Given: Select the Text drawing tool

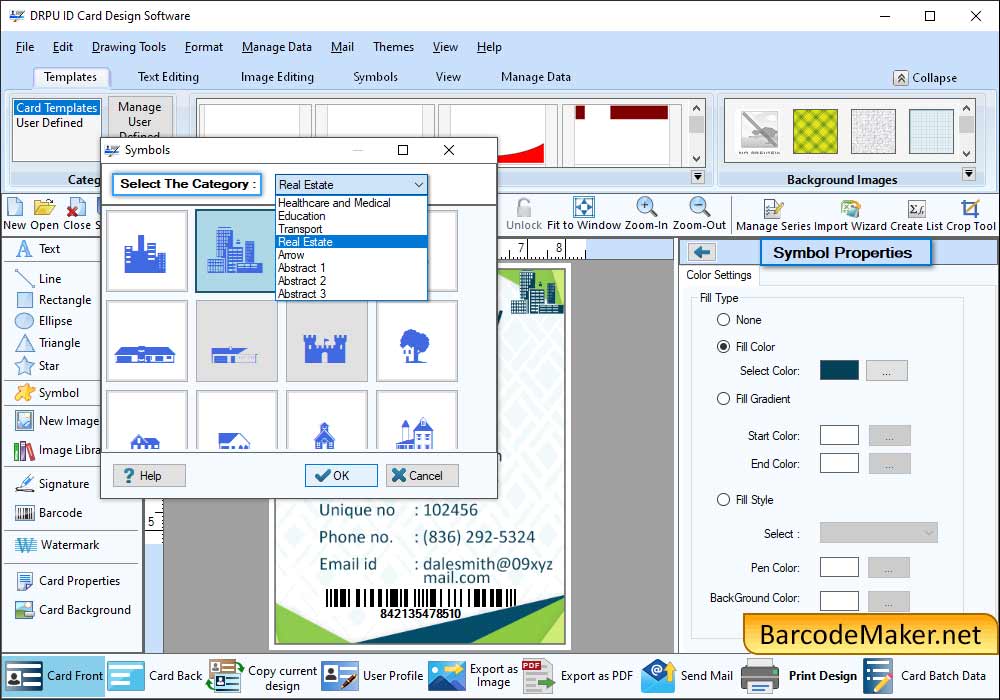Looking at the screenshot, I should pos(38,249).
